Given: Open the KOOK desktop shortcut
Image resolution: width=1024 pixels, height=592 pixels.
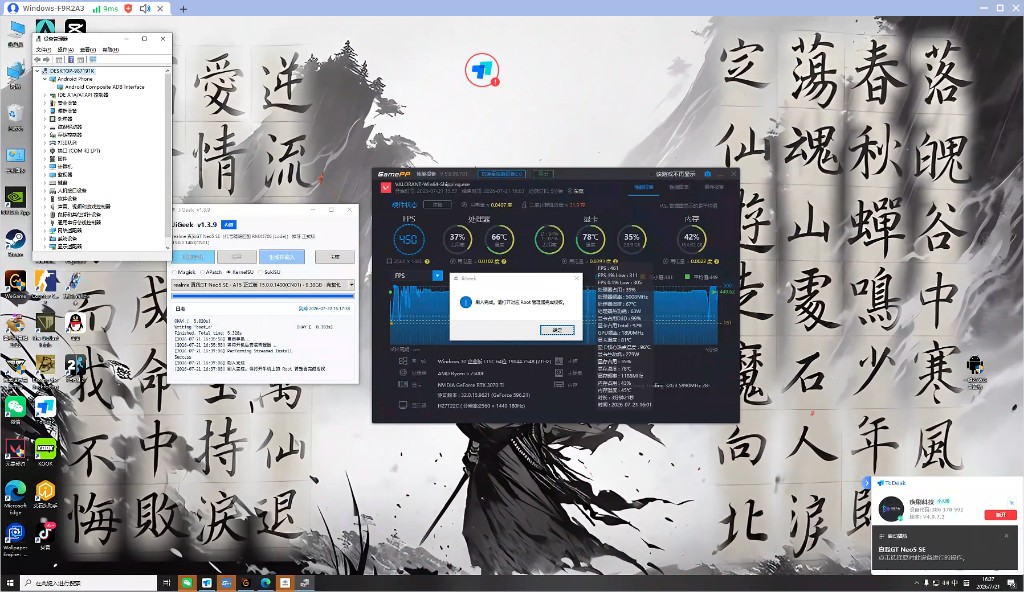Looking at the screenshot, I should coord(46,450).
